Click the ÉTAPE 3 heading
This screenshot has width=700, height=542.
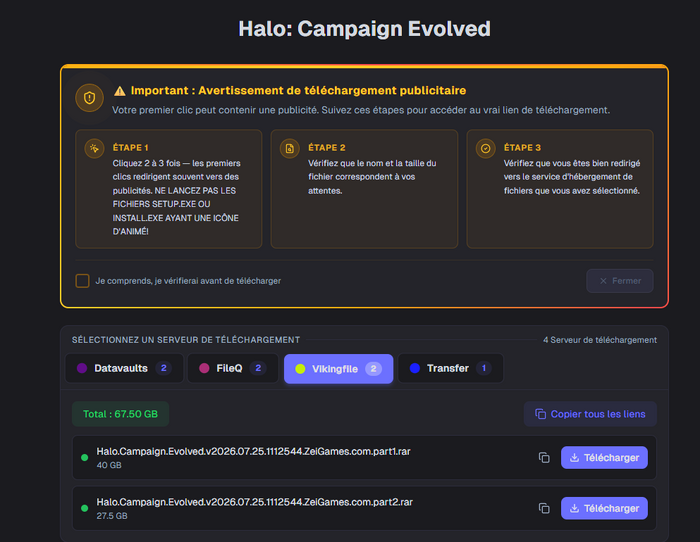coord(522,148)
